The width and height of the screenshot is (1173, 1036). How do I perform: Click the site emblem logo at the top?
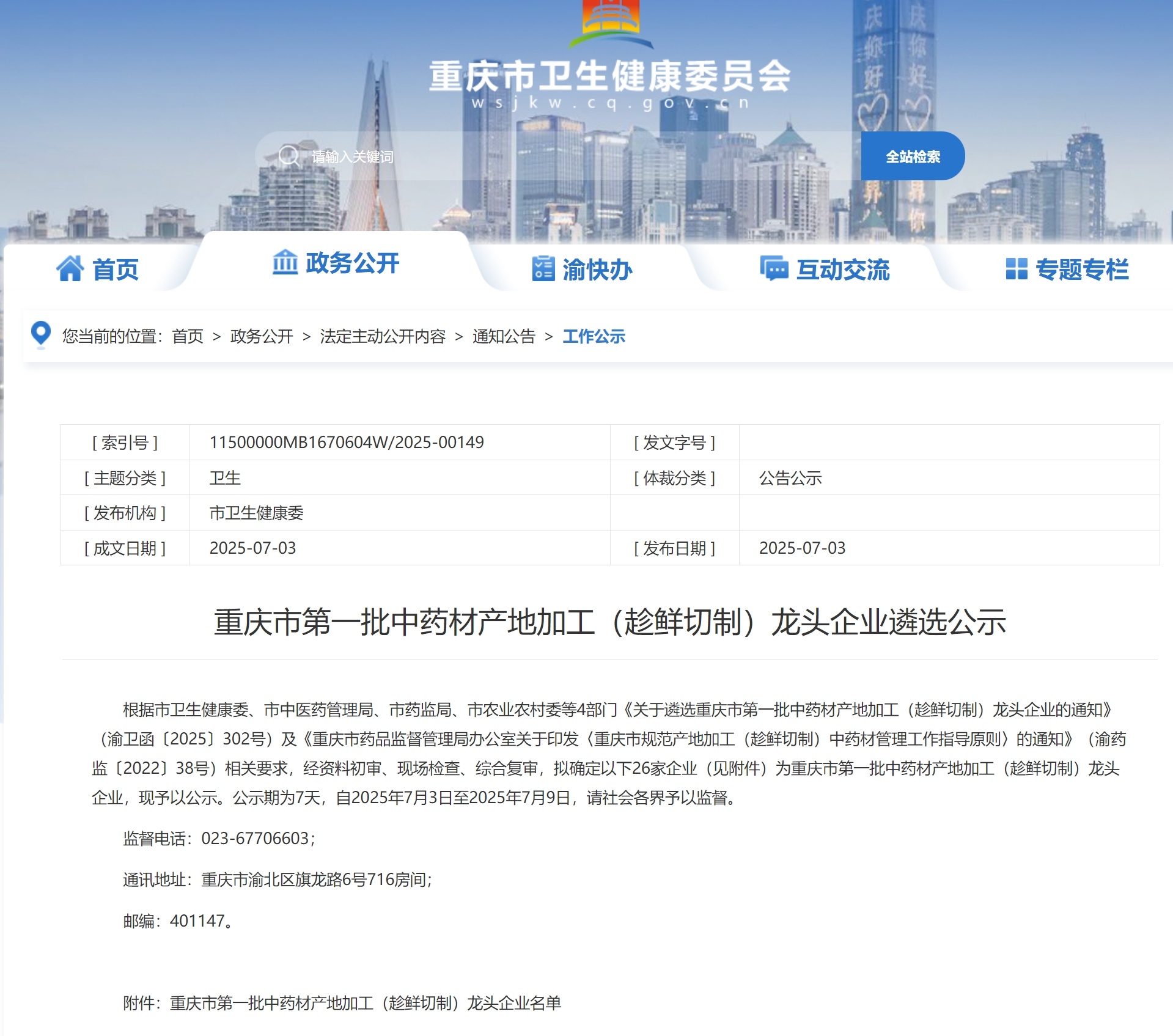[x=610, y=24]
